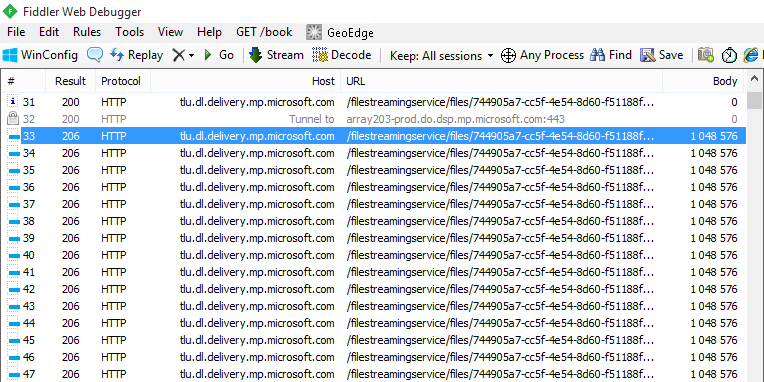Select session row 44
This screenshot has width=764, height=382.
[373, 323]
